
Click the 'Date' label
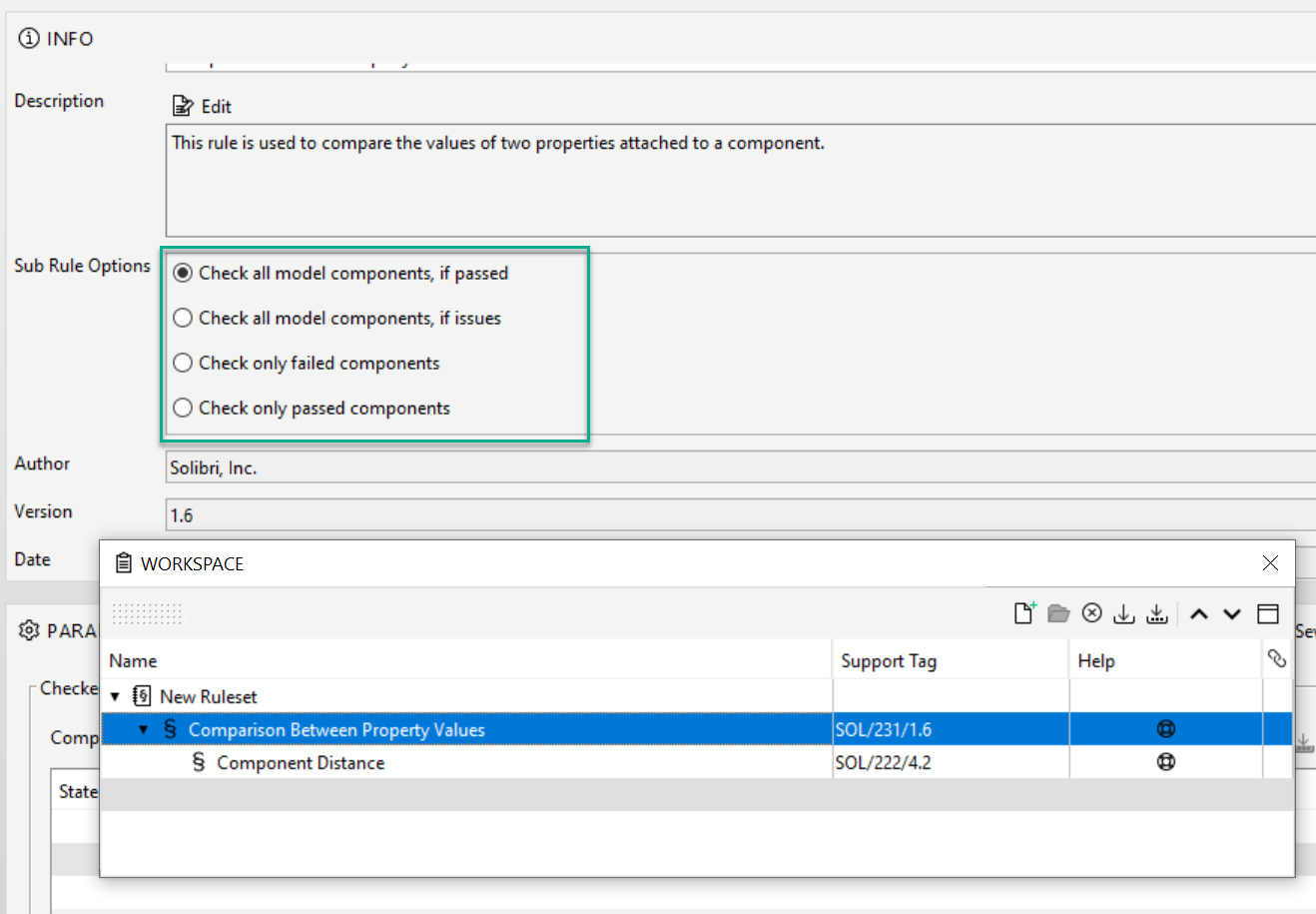[x=32, y=559]
